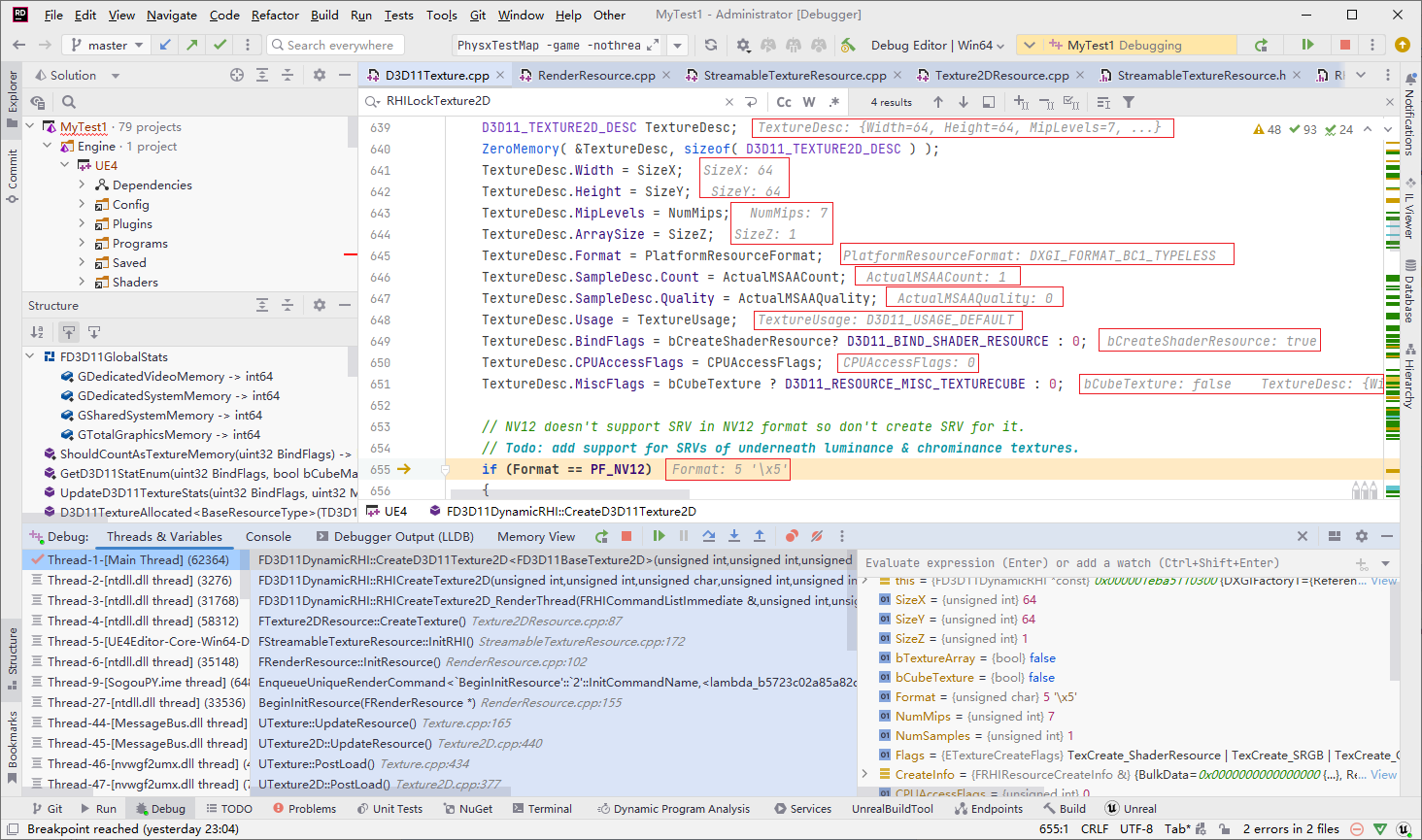Viewport: 1422px width, 840px height.
Task: Click the Rerun icon in the debug panel toolbar
Action: pos(602,536)
